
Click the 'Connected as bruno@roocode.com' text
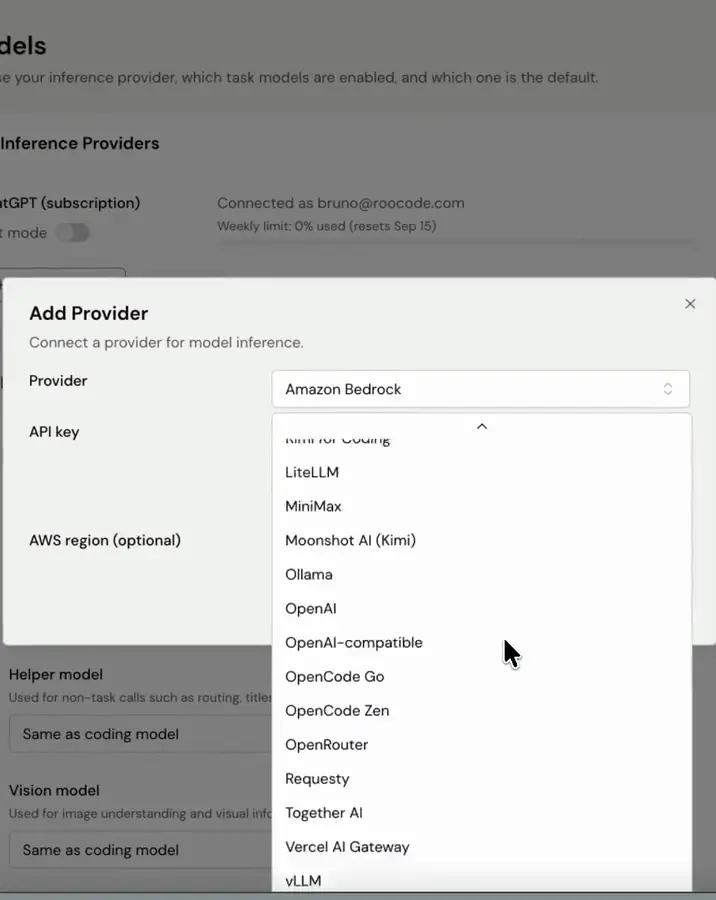[340, 203]
